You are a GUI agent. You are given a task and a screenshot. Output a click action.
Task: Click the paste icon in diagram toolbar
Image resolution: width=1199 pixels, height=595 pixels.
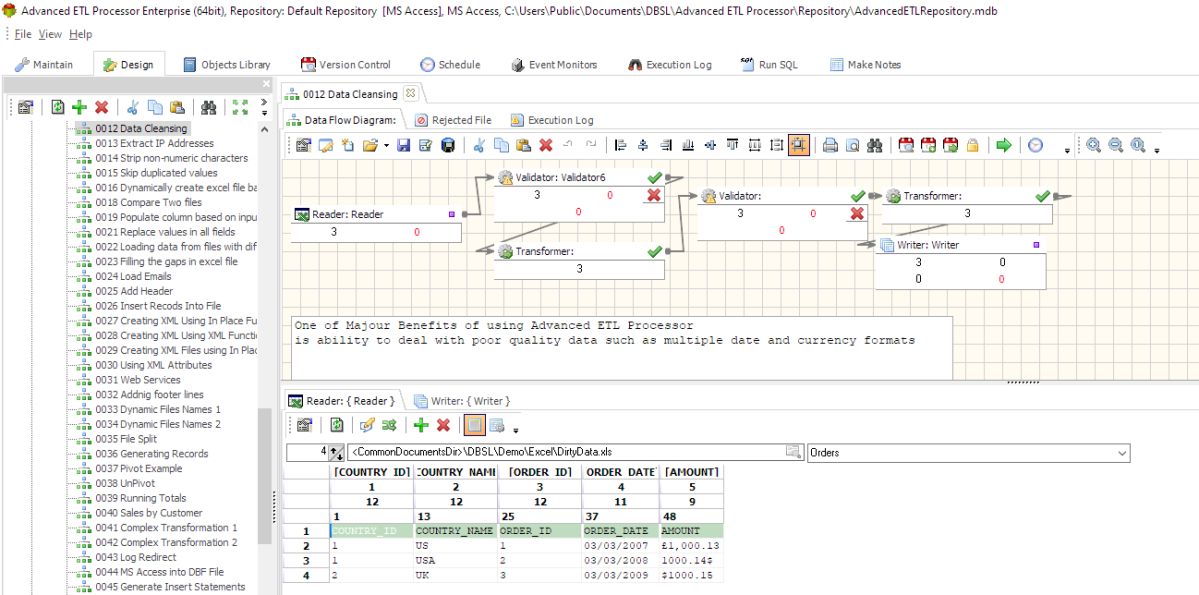point(523,145)
